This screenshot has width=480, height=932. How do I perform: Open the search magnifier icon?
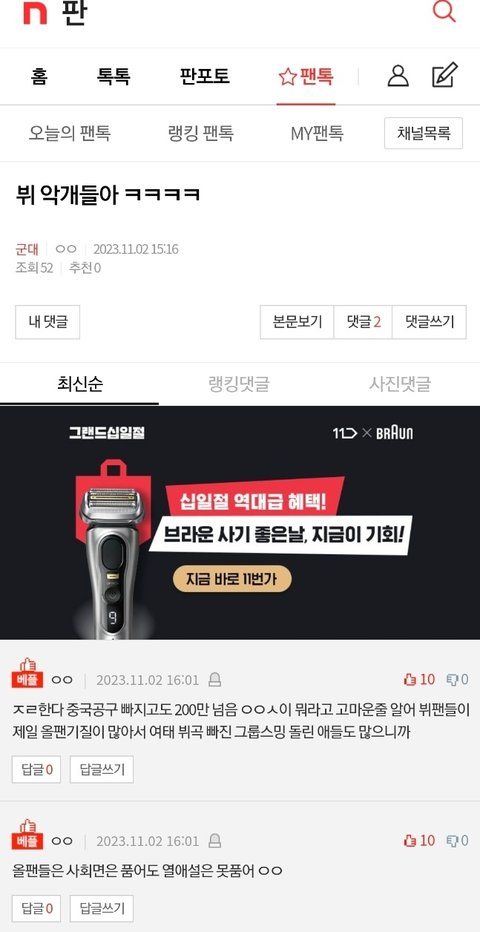444,11
